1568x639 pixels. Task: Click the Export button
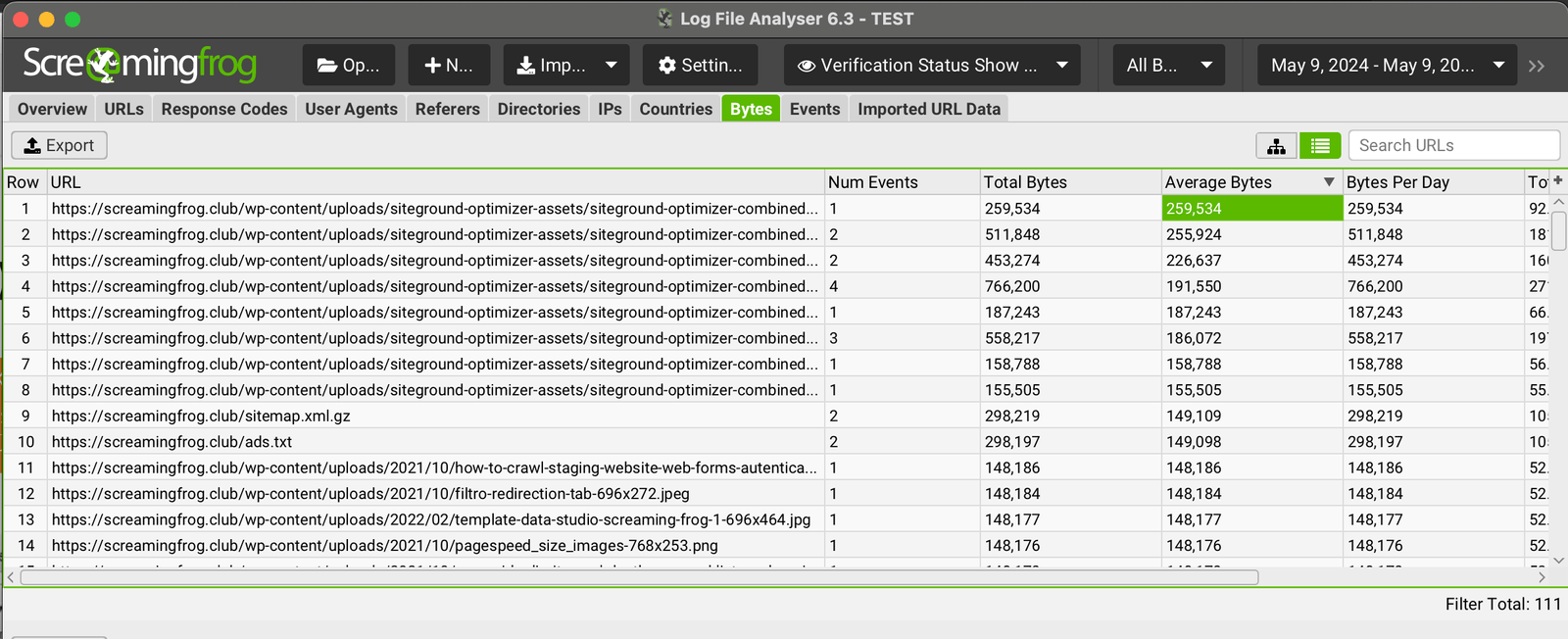pos(59,146)
